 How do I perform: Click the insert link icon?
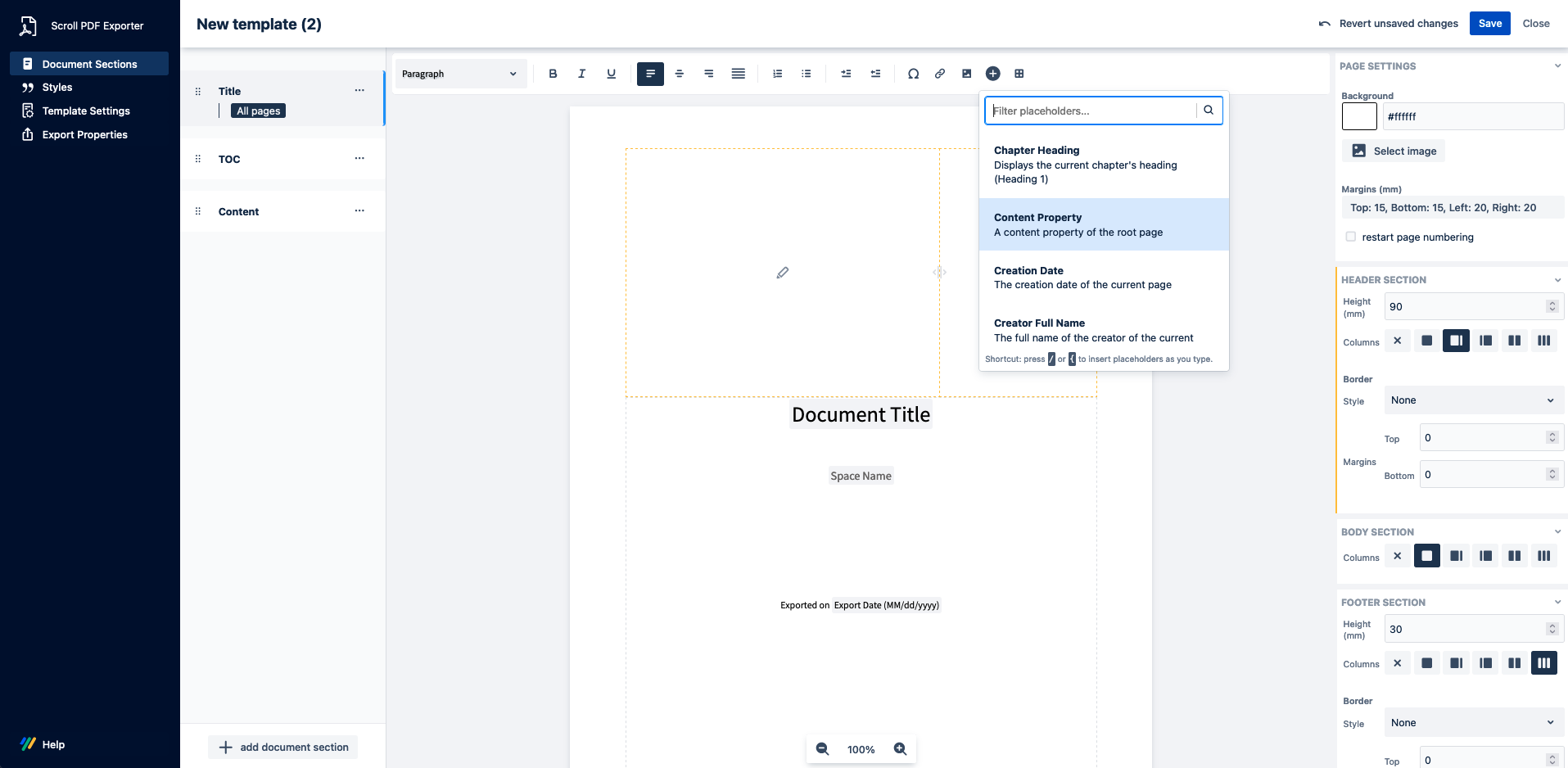point(940,74)
